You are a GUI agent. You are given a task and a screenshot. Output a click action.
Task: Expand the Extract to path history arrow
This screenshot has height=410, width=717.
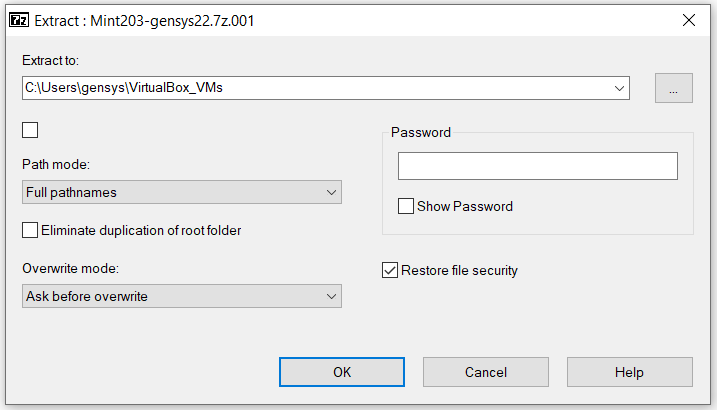pos(619,88)
